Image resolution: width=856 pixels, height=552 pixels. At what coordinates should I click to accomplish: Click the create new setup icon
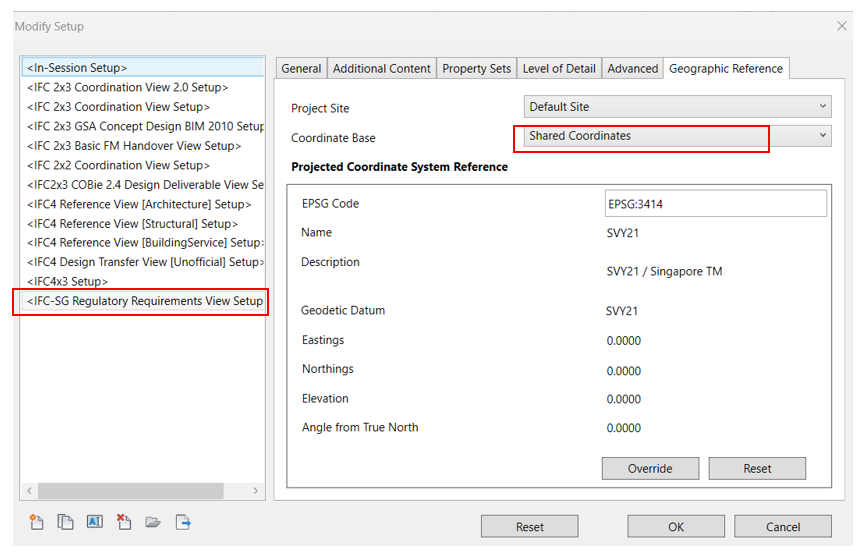coord(37,521)
